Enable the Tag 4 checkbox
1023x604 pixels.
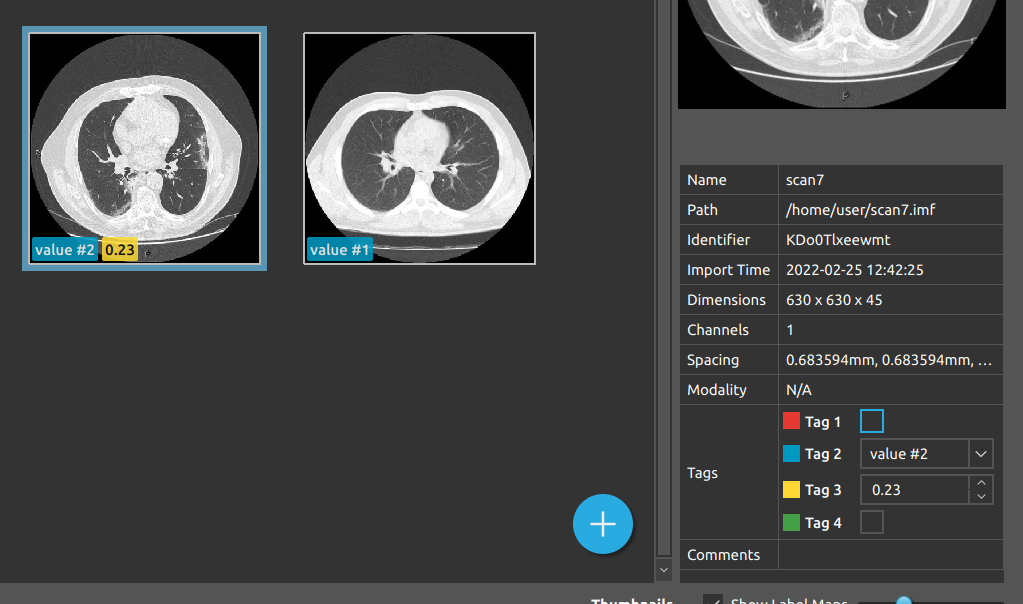tap(872, 522)
